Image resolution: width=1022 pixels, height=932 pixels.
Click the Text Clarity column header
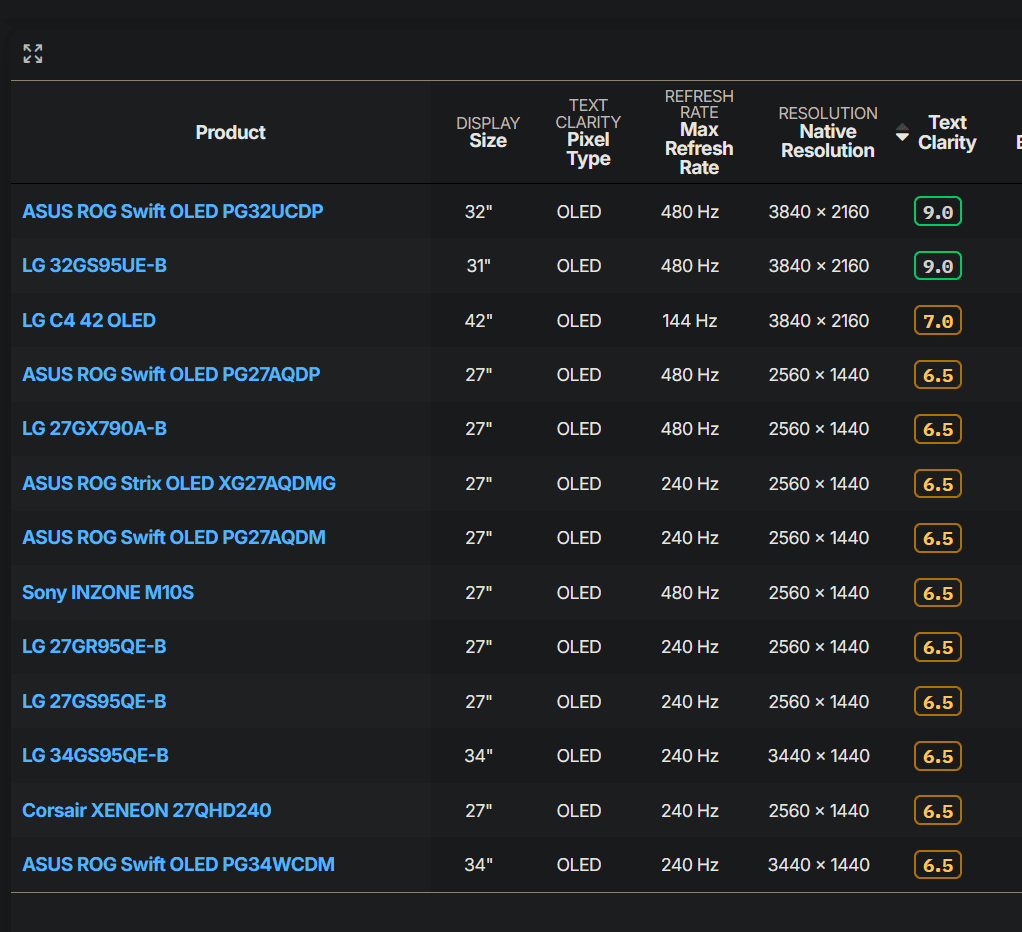click(947, 132)
